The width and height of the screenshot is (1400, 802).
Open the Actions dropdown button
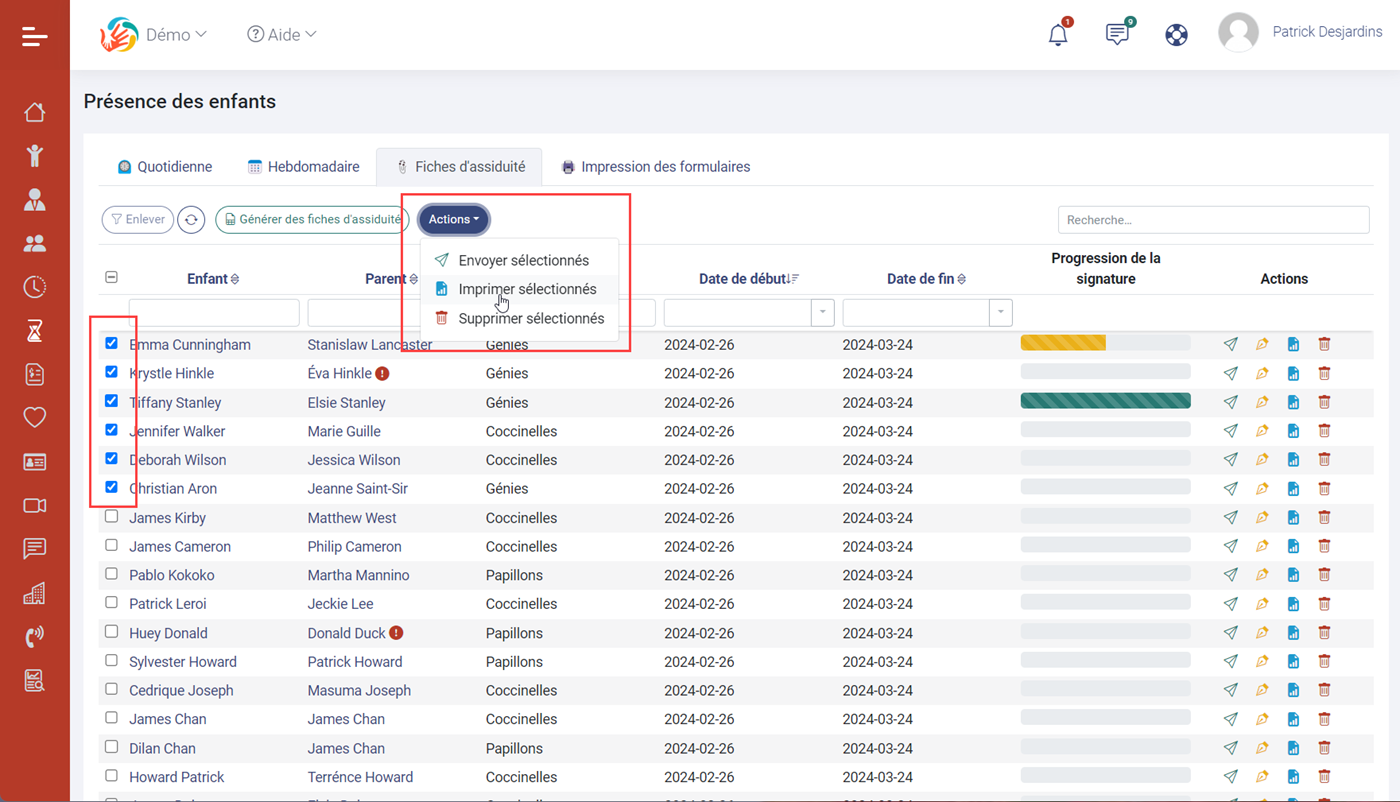[x=454, y=220]
